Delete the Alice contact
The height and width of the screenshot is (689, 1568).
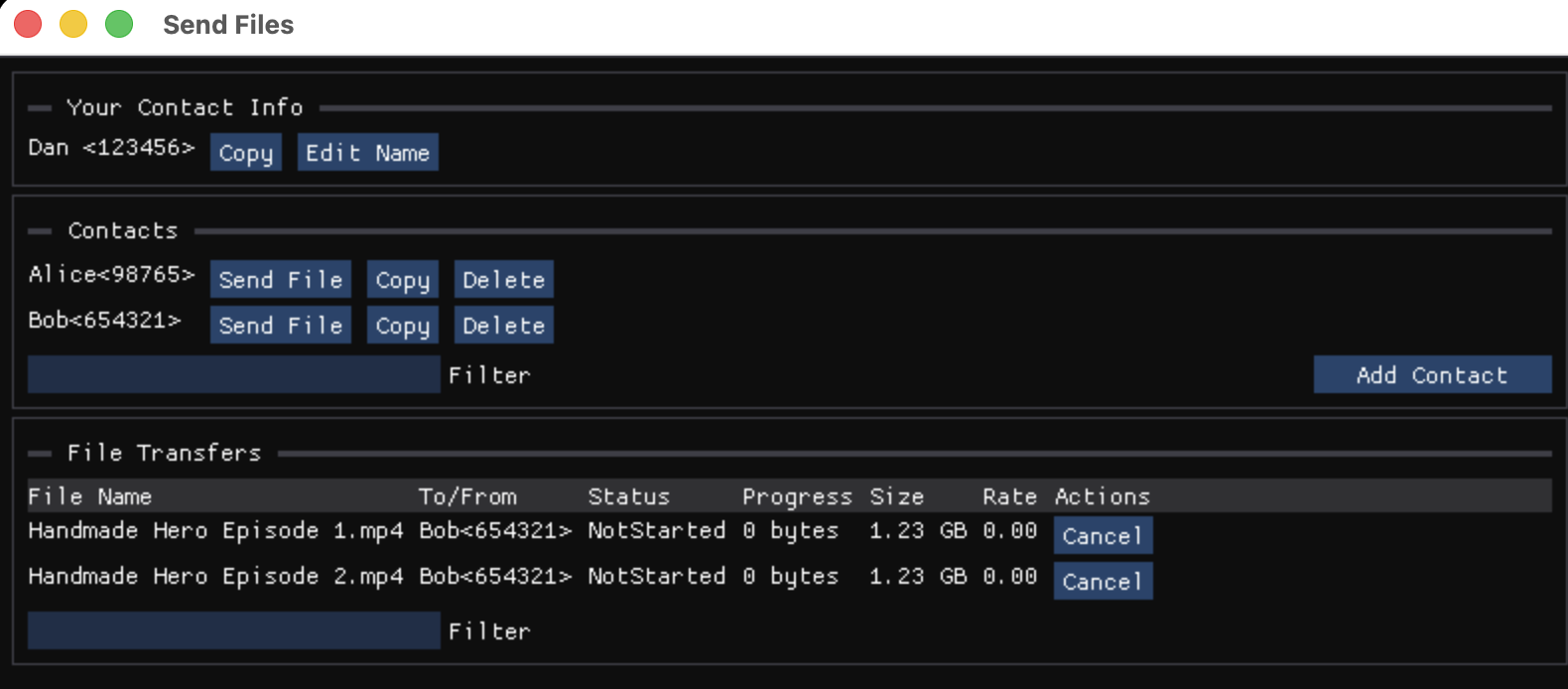tap(503, 280)
